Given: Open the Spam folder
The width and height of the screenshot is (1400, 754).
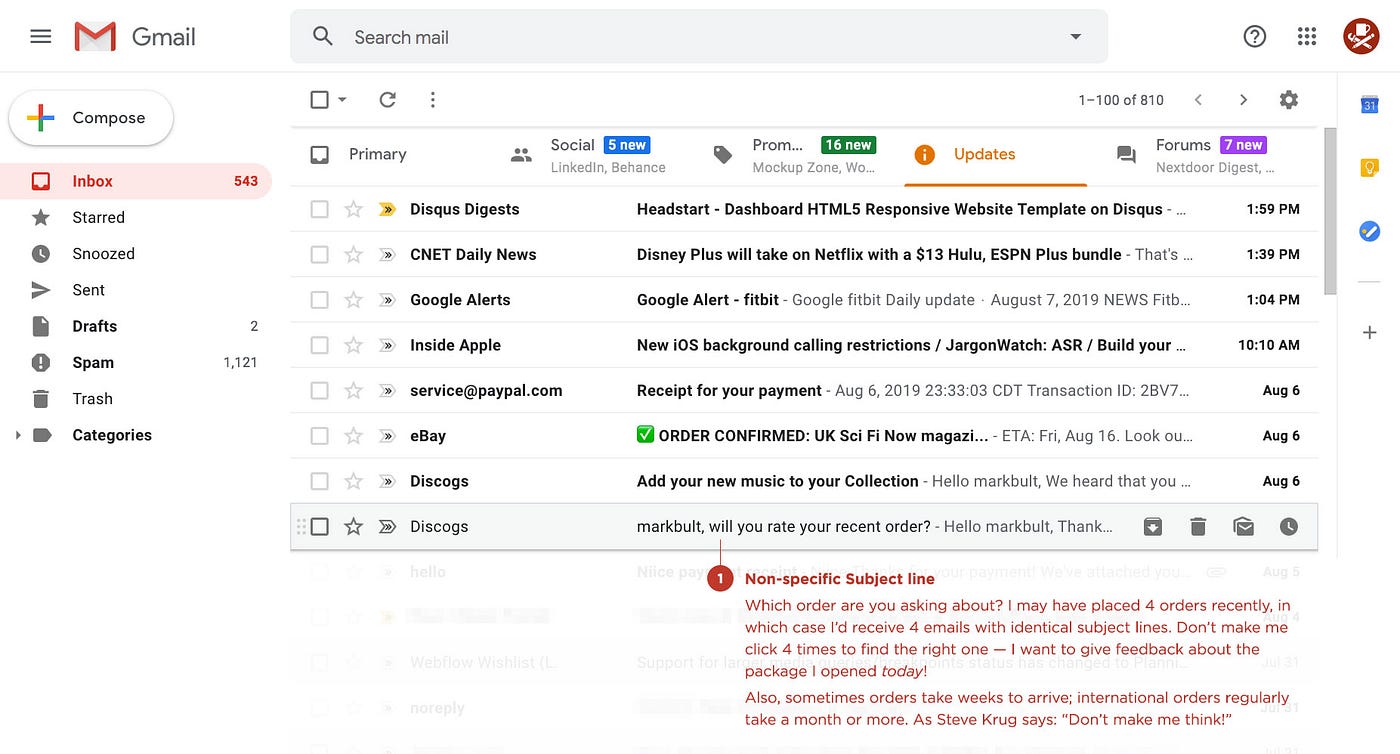Looking at the screenshot, I should pos(136,362).
